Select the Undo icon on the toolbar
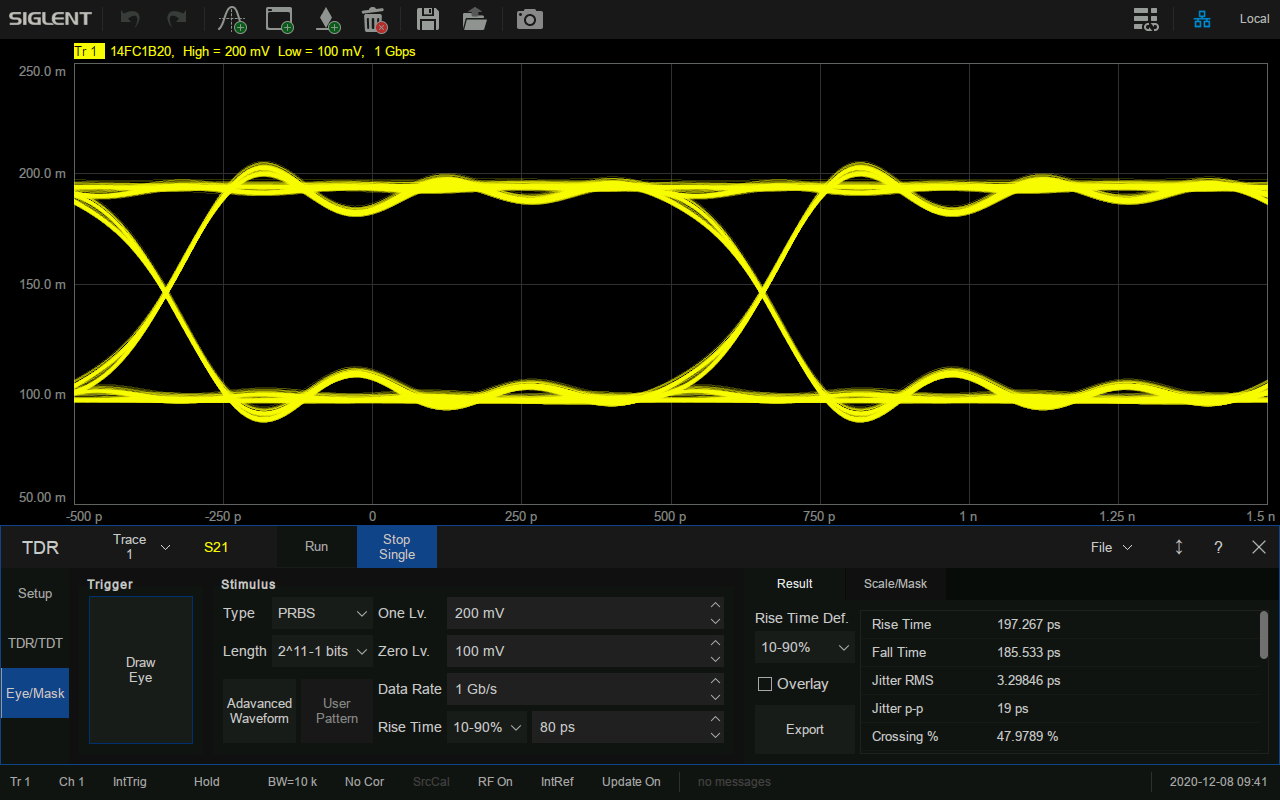 pyautogui.click(x=128, y=18)
